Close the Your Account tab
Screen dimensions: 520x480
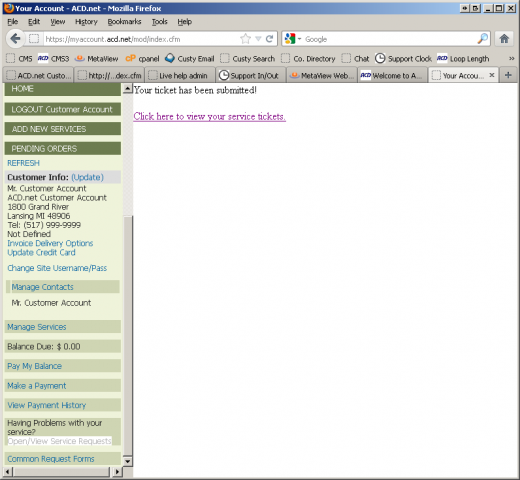(492, 75)
